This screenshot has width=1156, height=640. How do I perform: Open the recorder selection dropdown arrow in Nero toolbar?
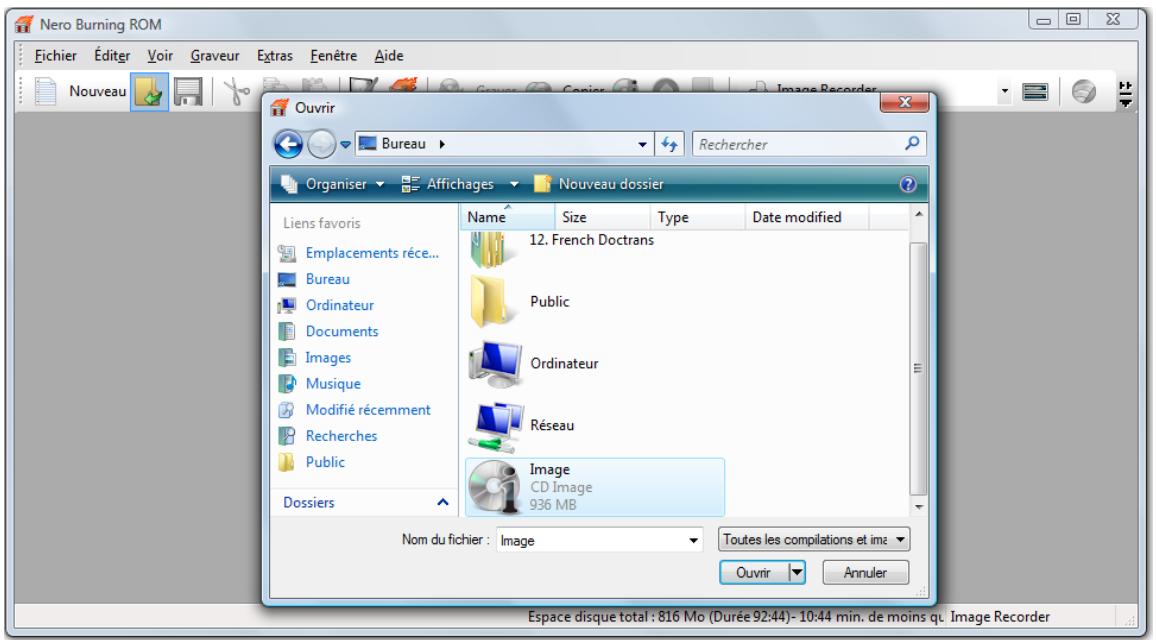click(x=1004, y=92)
